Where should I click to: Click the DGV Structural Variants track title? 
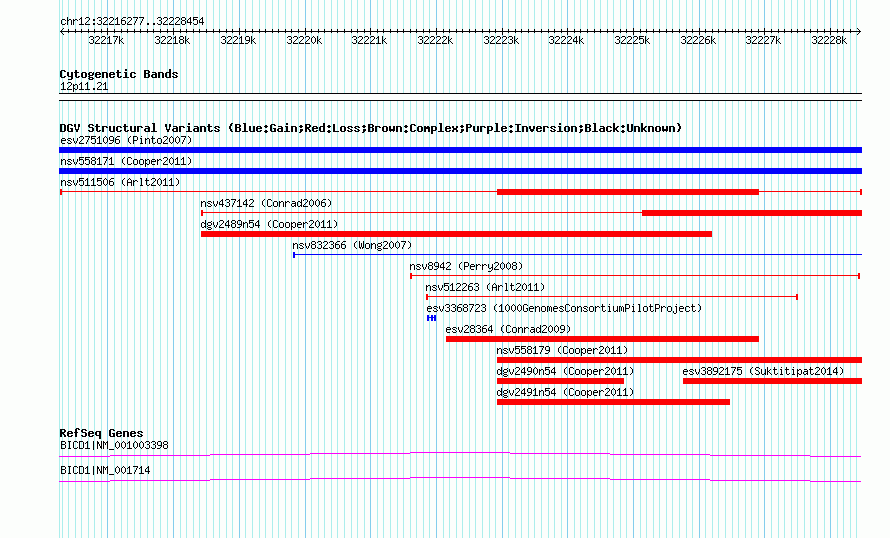[370, 128]
